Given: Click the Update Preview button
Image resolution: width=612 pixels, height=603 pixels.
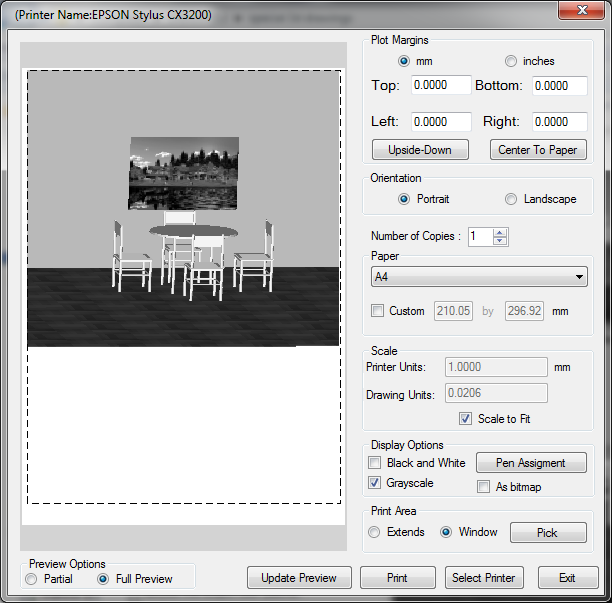Looking at the screenshot, I should point(299,578).
